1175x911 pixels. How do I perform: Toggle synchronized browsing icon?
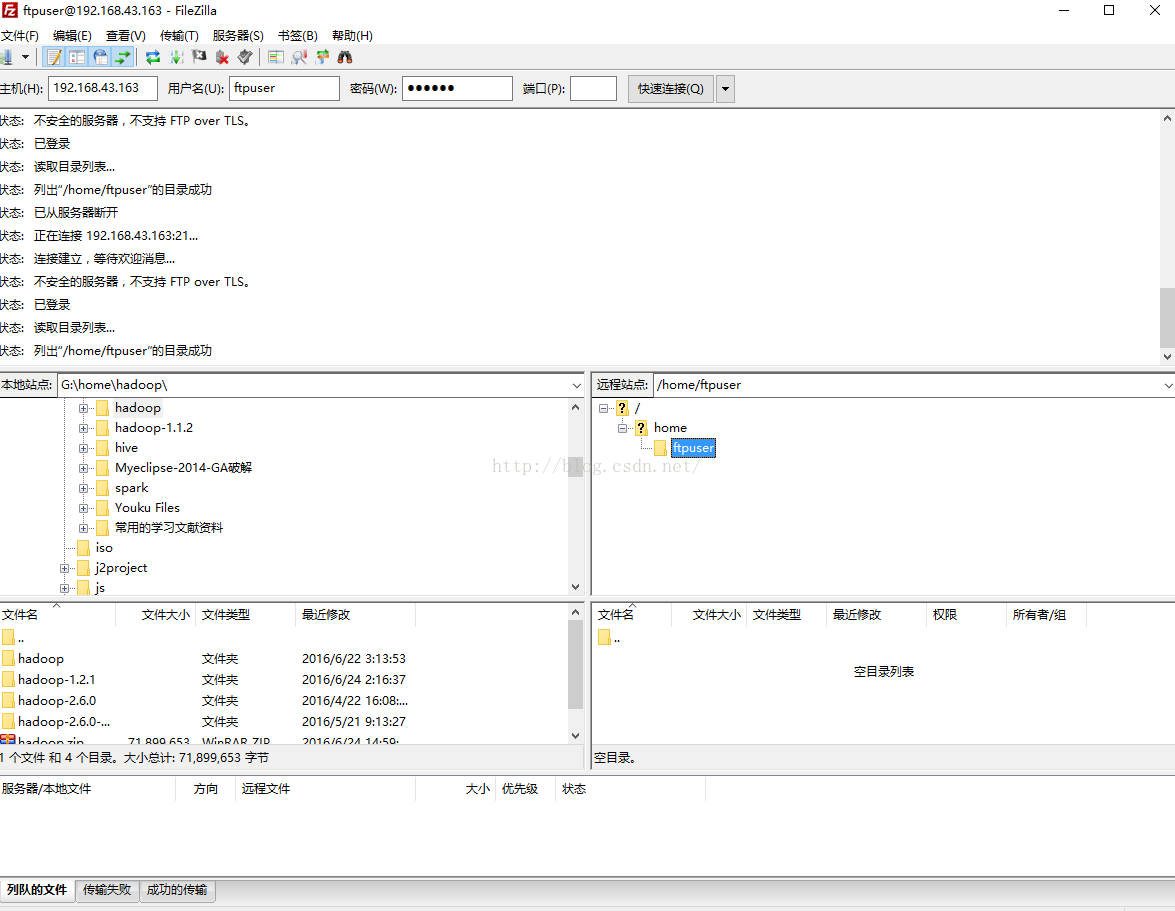point(322,57)
